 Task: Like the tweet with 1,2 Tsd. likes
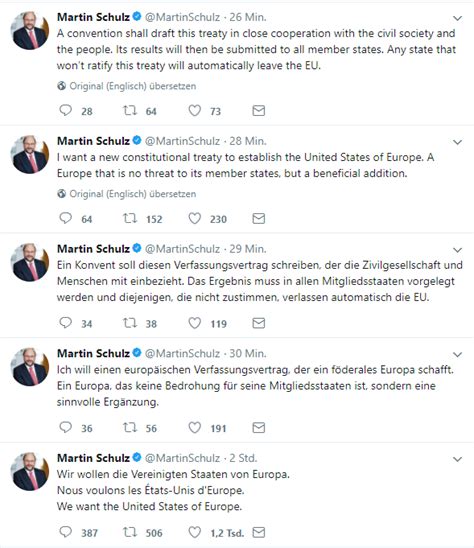coord(195,532)
